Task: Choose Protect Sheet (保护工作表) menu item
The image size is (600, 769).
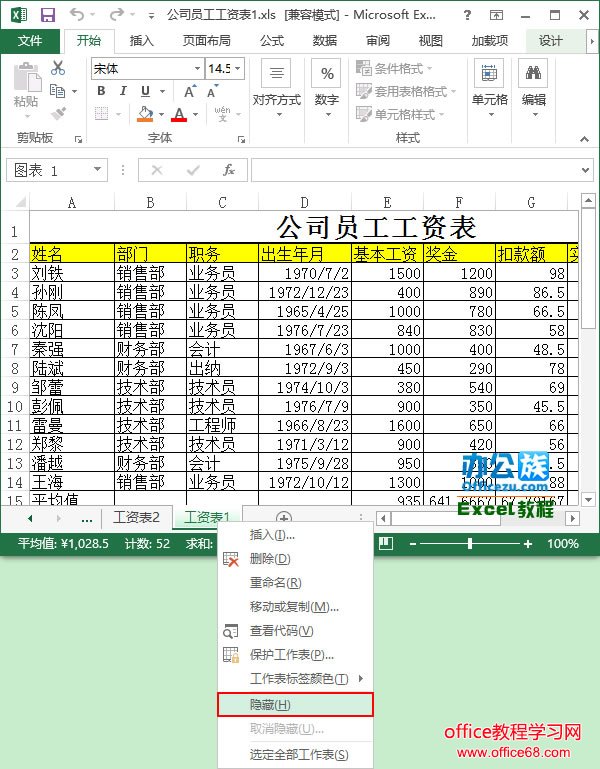Action: click(295, 655)
